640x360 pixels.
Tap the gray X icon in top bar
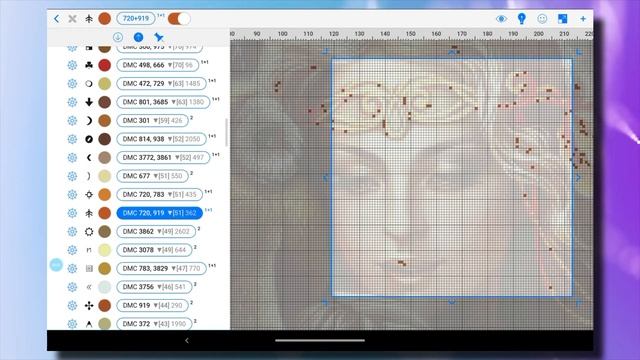[72, 18]
